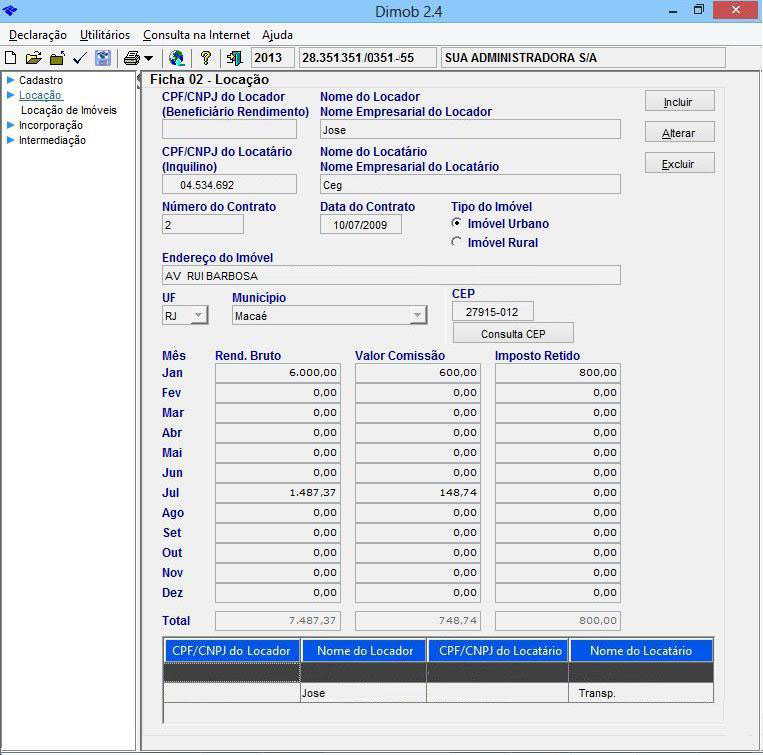Expand the Cadastro tree item
763x755 pixels.
tap(11, 80)
